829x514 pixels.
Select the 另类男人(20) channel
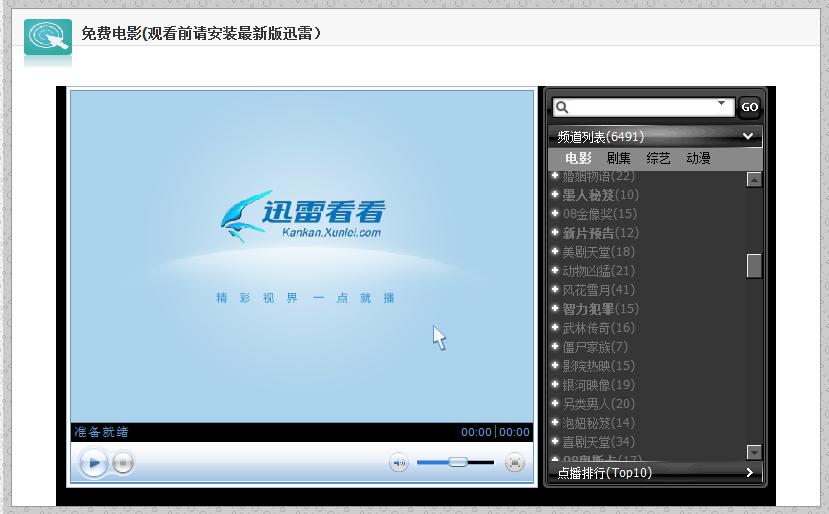coord(598,404)
